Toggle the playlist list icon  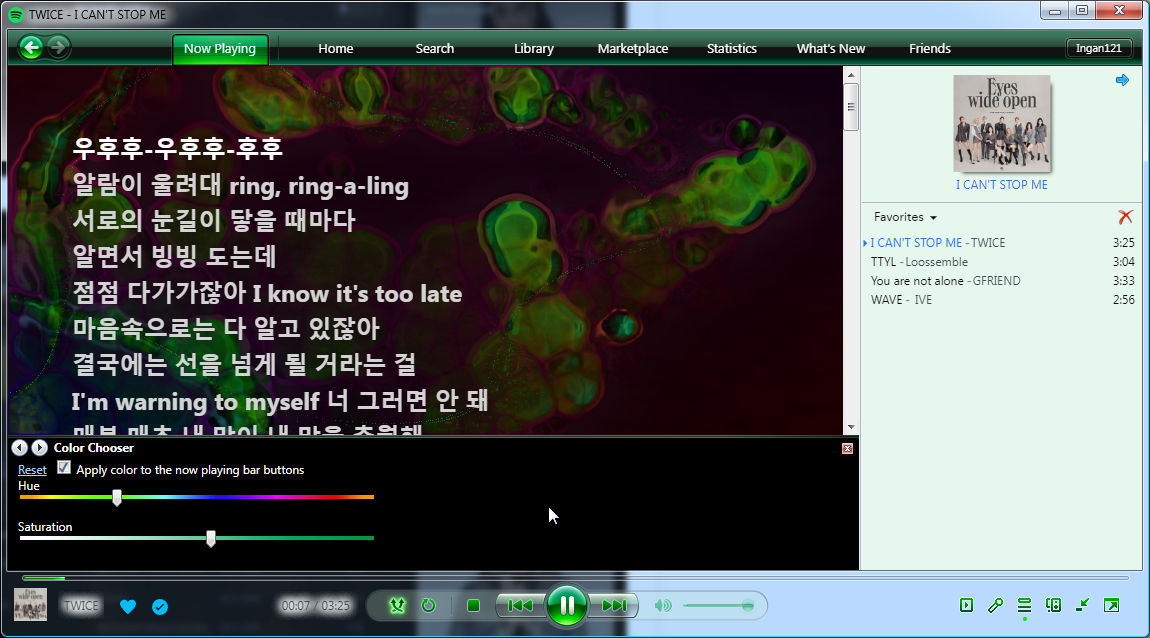(1025, 605)
